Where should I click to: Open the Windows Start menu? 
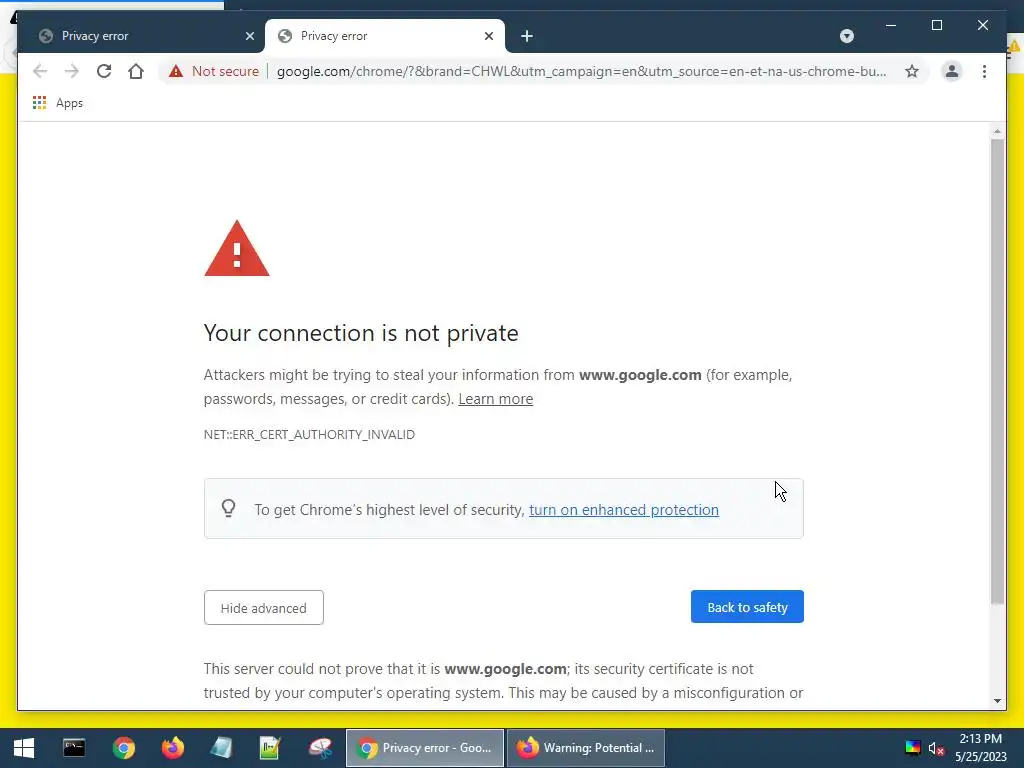[24, 748]
